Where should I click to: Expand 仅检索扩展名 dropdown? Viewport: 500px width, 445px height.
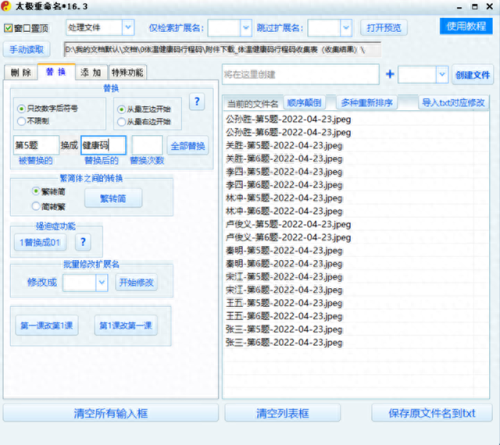[246, 28]
